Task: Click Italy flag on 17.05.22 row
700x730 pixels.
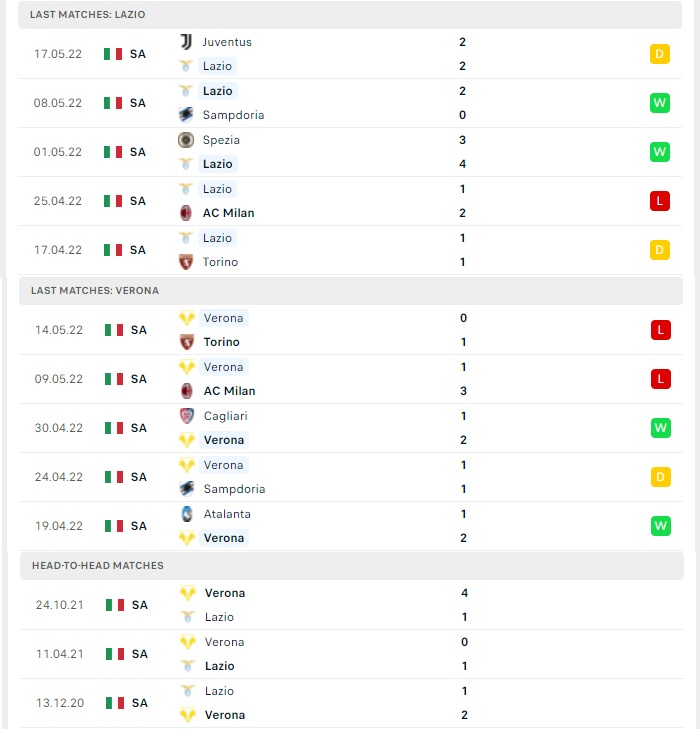Action: pos(113,54)
